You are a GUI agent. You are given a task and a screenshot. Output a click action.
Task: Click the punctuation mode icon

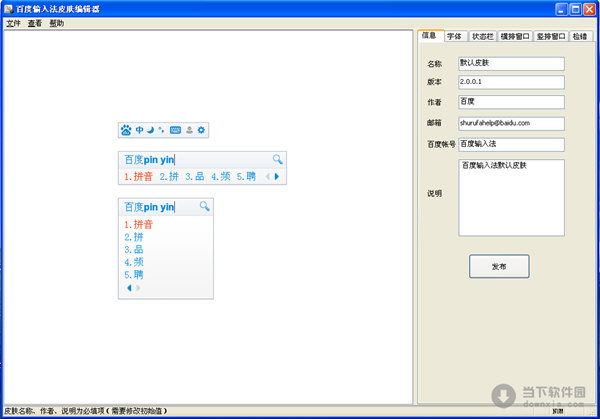pyautogui.click(x=161, y=130)
